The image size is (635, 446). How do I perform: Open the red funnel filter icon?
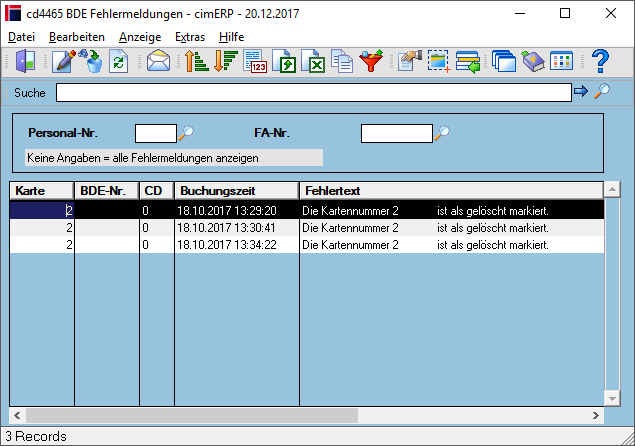(371, 61)
